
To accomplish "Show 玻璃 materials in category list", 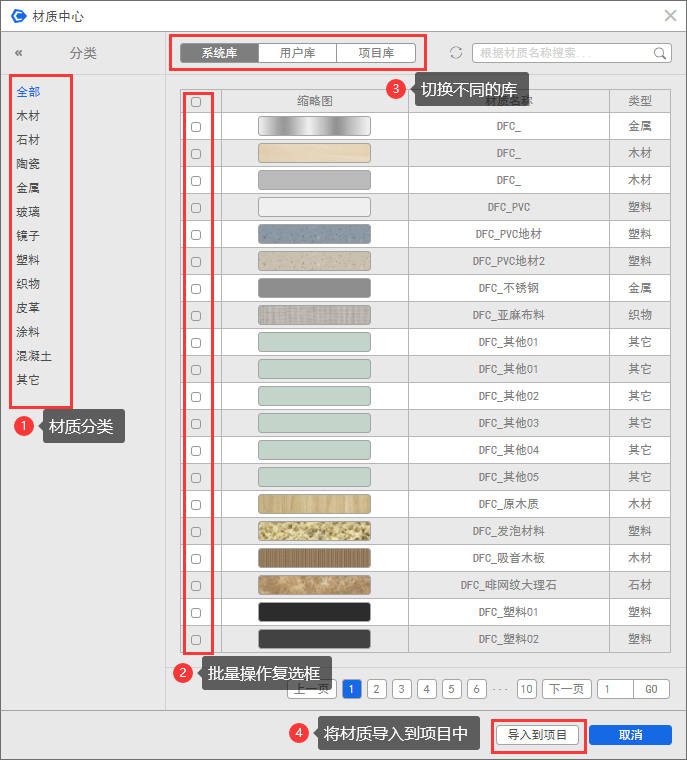I will coord(28,212).
